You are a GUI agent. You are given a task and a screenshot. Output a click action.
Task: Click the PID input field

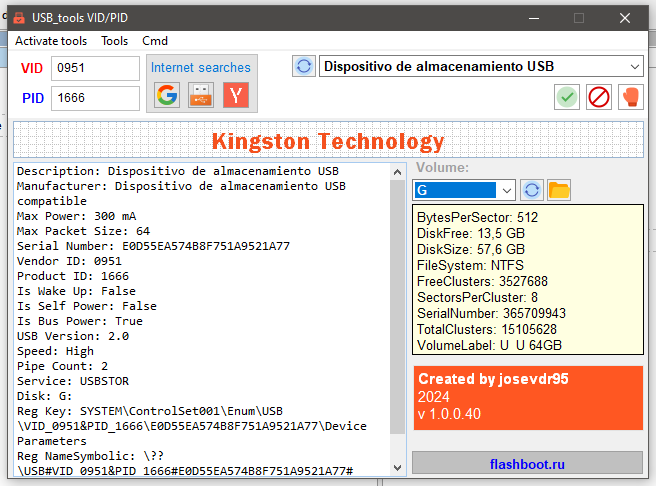point(95,98)
